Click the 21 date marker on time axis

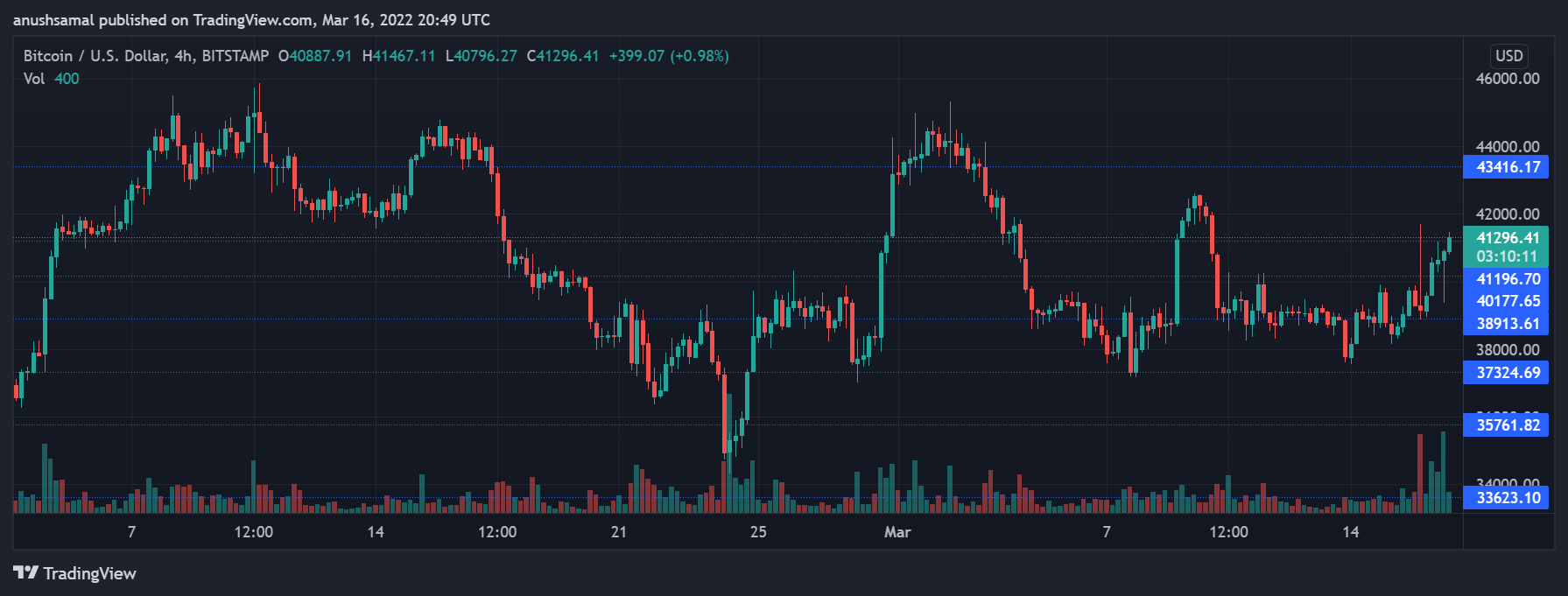point(619,532)
